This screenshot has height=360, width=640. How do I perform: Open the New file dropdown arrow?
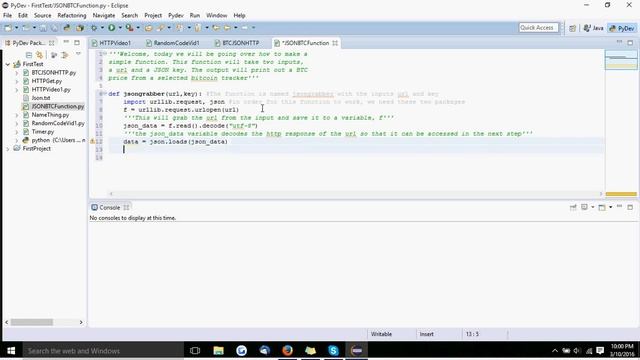16,28
